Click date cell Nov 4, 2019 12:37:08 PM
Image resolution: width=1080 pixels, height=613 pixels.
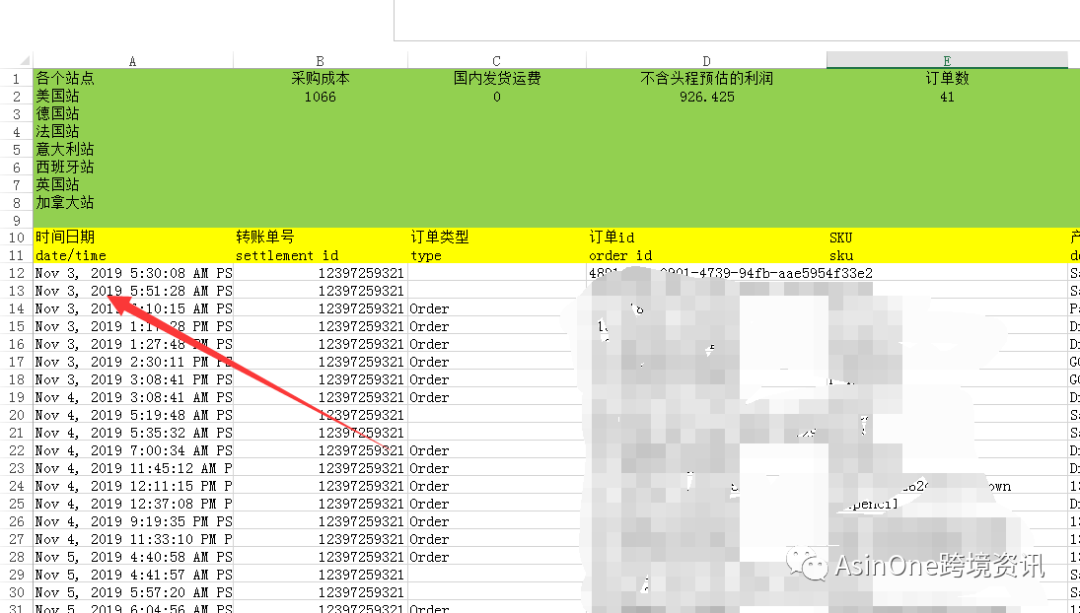coord(133,504)
